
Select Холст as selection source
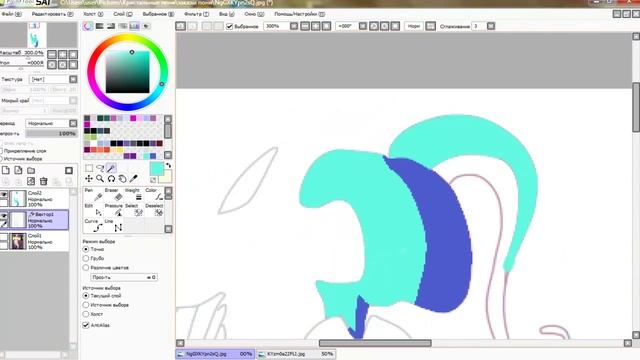tap(86, 314)
